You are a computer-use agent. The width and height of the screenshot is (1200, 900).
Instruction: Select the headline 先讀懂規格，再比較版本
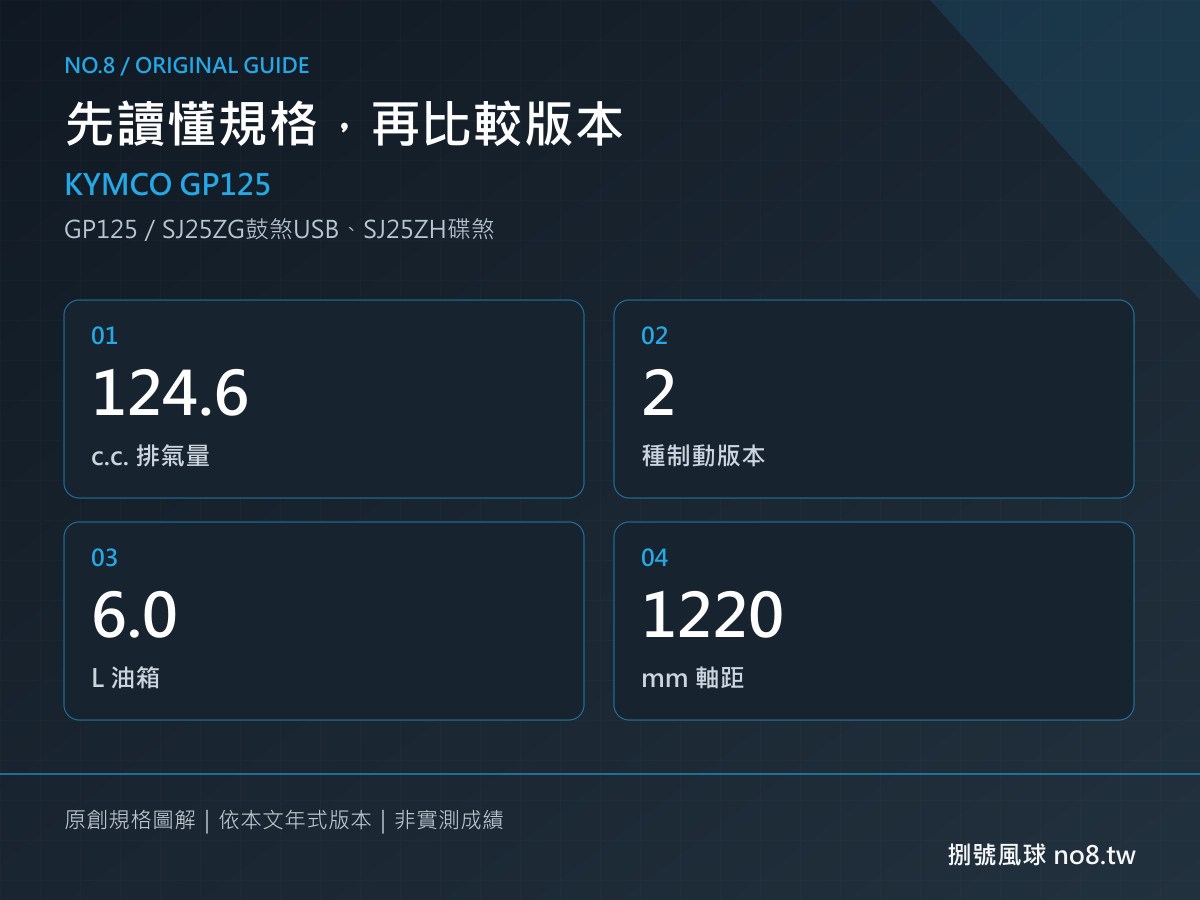[x=345, y=126]
